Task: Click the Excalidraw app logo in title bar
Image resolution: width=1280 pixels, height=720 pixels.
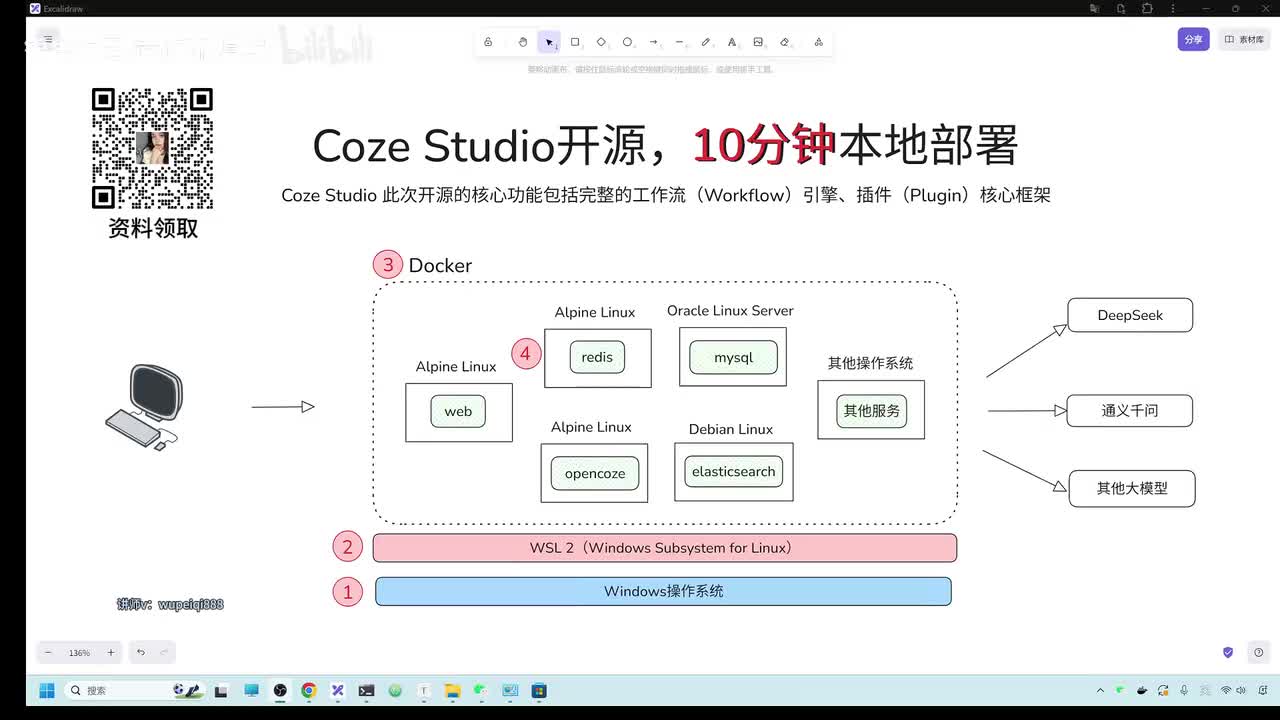Action: pos(35,8)
